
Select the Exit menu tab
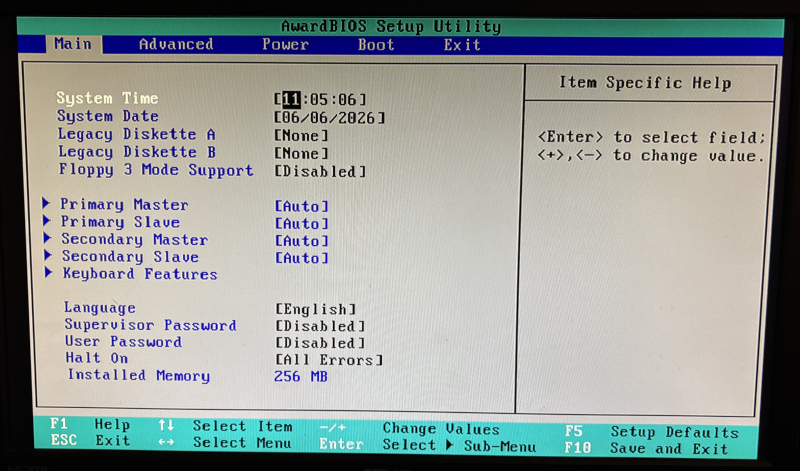[x=462, y=45]
